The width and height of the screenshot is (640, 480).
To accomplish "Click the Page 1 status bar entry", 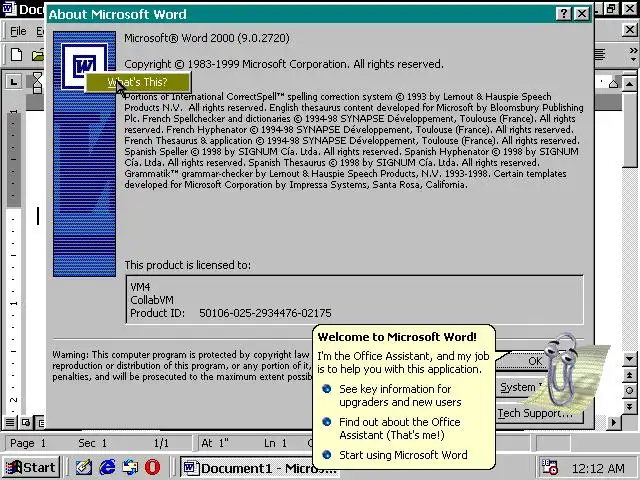I will [28, 443].
